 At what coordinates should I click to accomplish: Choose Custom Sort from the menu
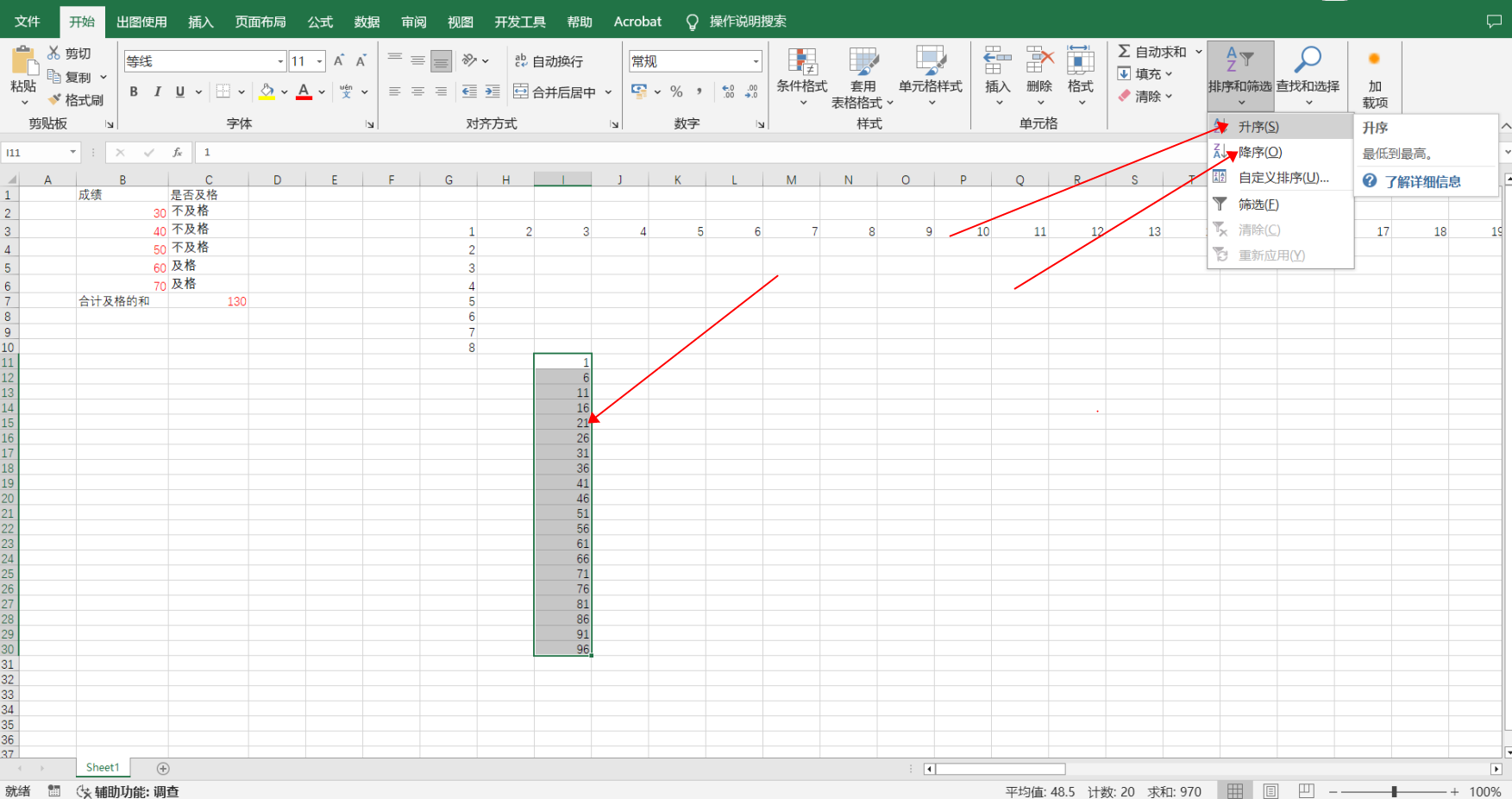(x=1283, y=178)
